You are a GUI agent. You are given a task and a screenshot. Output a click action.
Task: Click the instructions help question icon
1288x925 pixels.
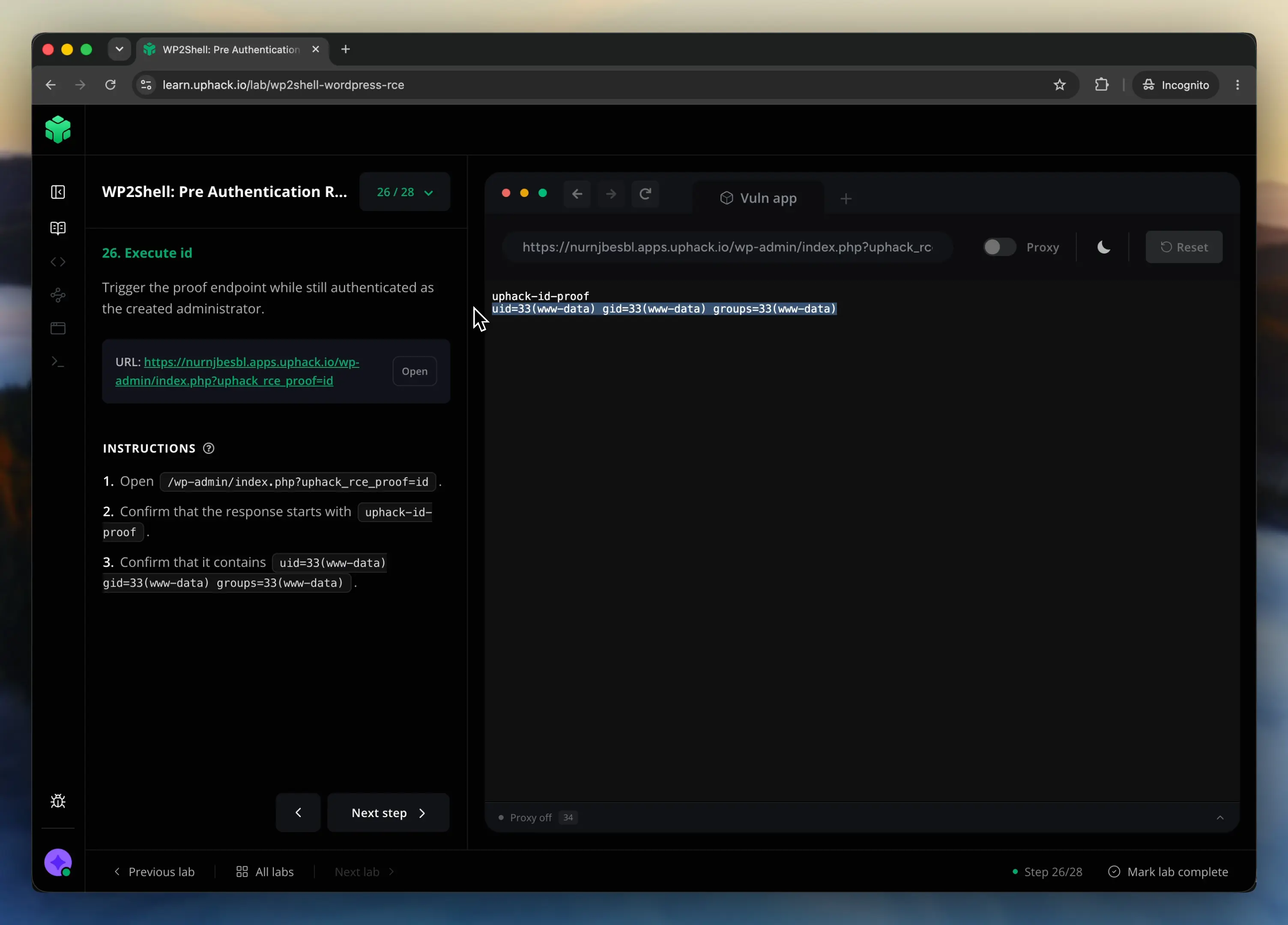[x=209, y=448]
